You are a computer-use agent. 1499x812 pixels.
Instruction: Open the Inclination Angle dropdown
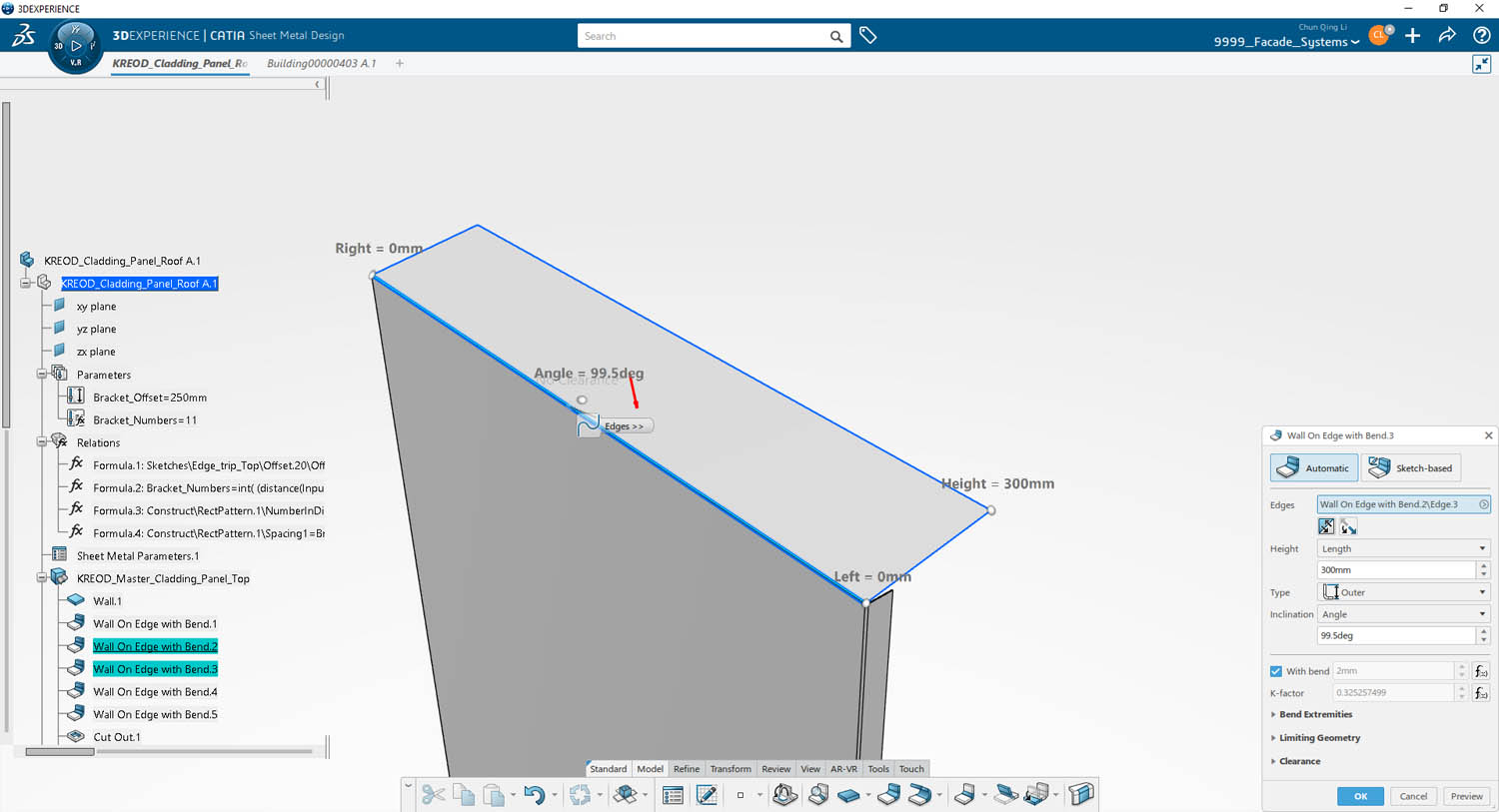pyautogui.click(x=1402, y=614)
